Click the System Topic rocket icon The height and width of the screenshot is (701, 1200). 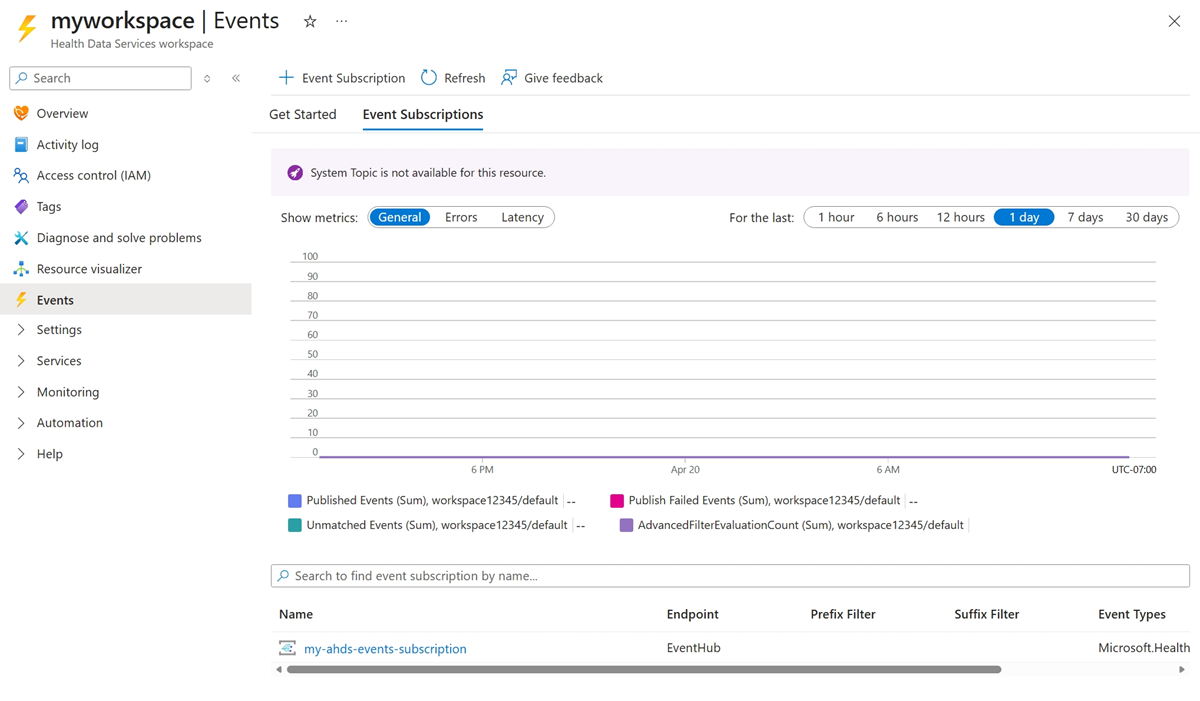pyautogui.click(x=295, y=173)
